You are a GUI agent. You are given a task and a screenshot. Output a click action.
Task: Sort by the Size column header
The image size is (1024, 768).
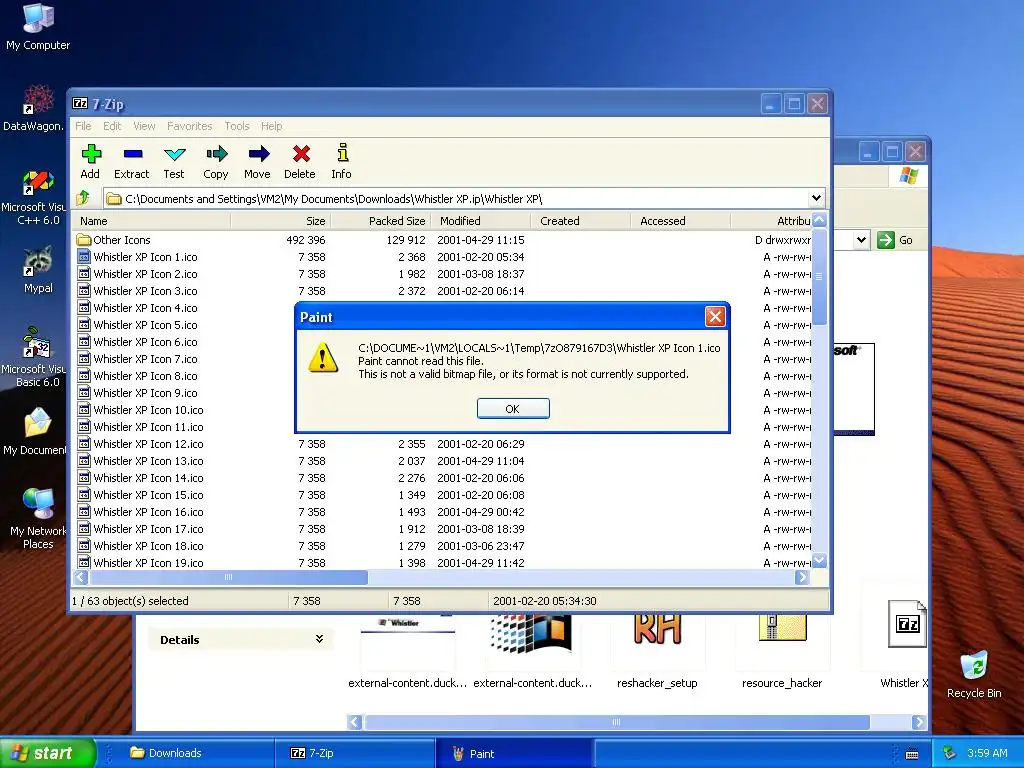pyautogui.click(x=281, y=221)
